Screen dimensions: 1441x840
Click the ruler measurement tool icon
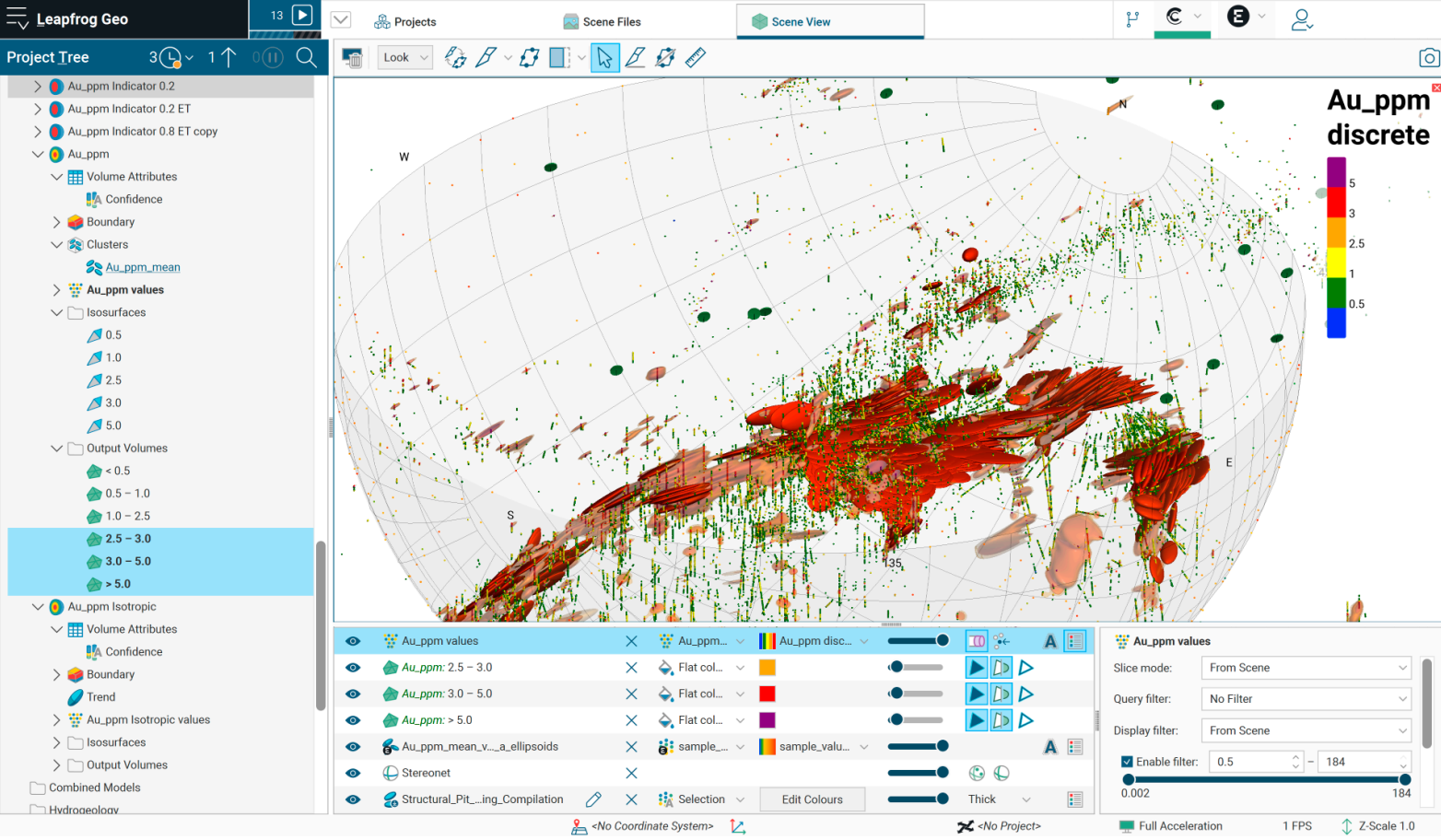[696, 58]
